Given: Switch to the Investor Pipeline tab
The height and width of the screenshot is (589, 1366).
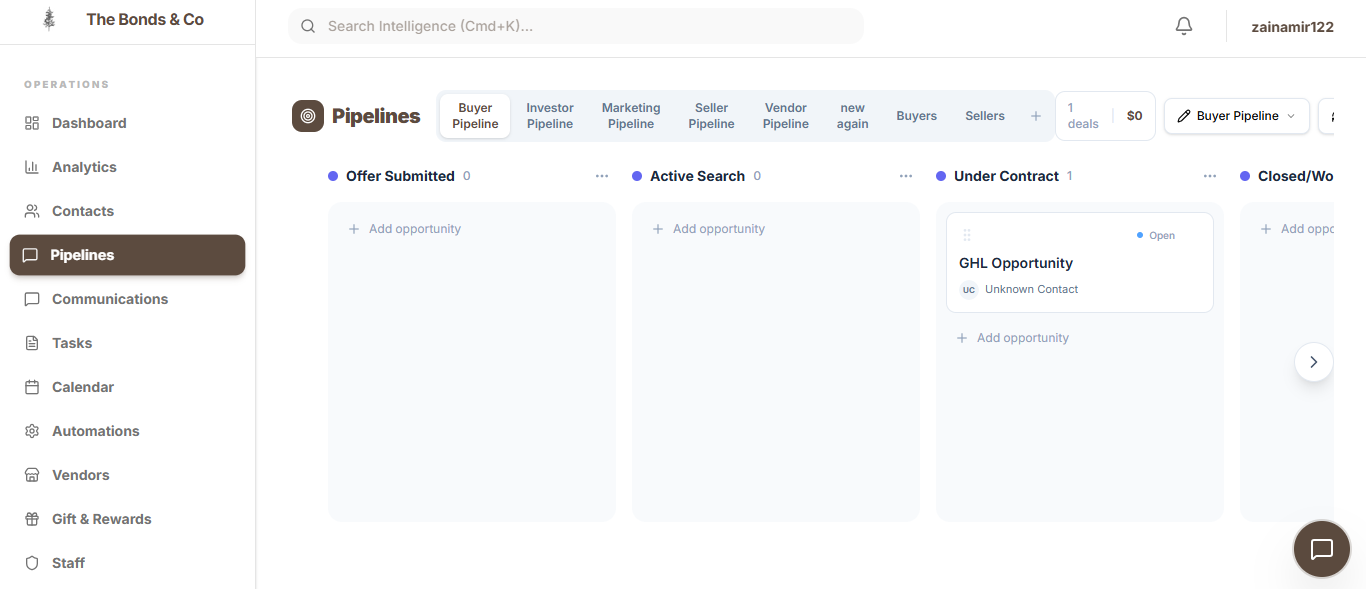Looking at the screenshot, I should point(549,115).
